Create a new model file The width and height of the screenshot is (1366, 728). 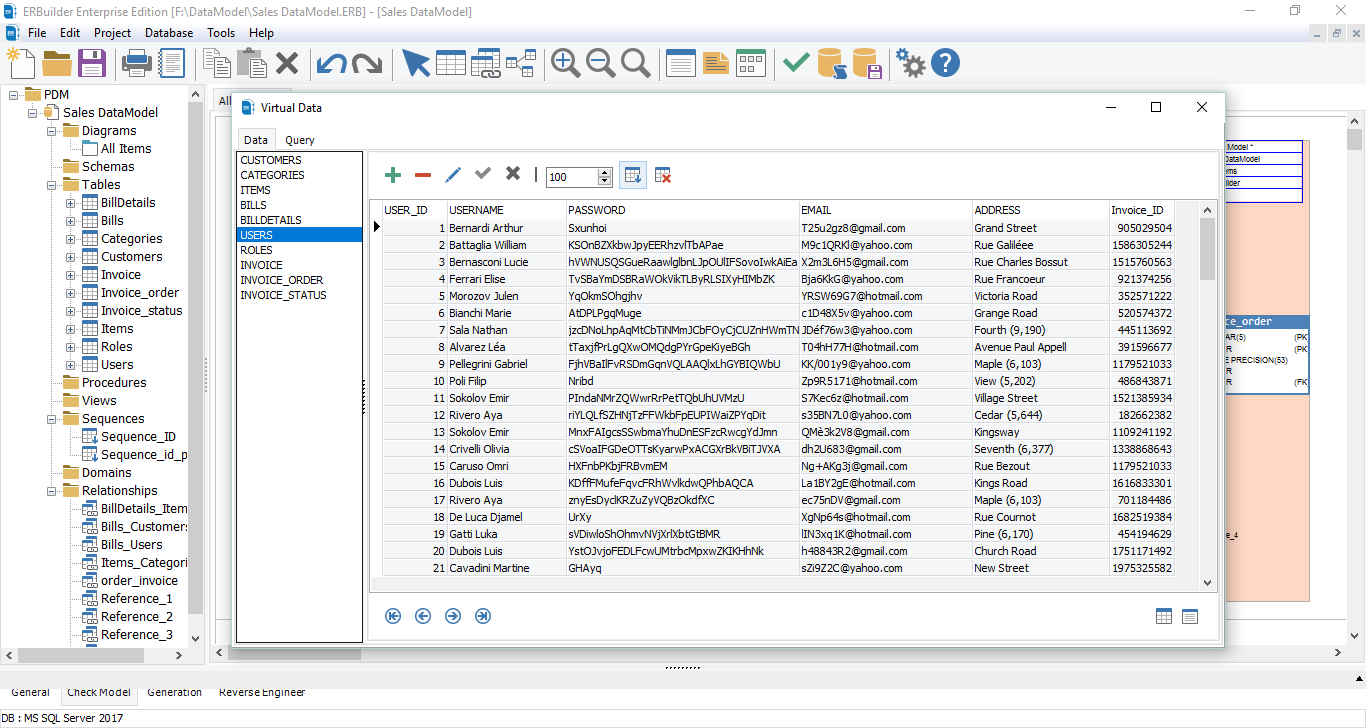click(20, 63)
